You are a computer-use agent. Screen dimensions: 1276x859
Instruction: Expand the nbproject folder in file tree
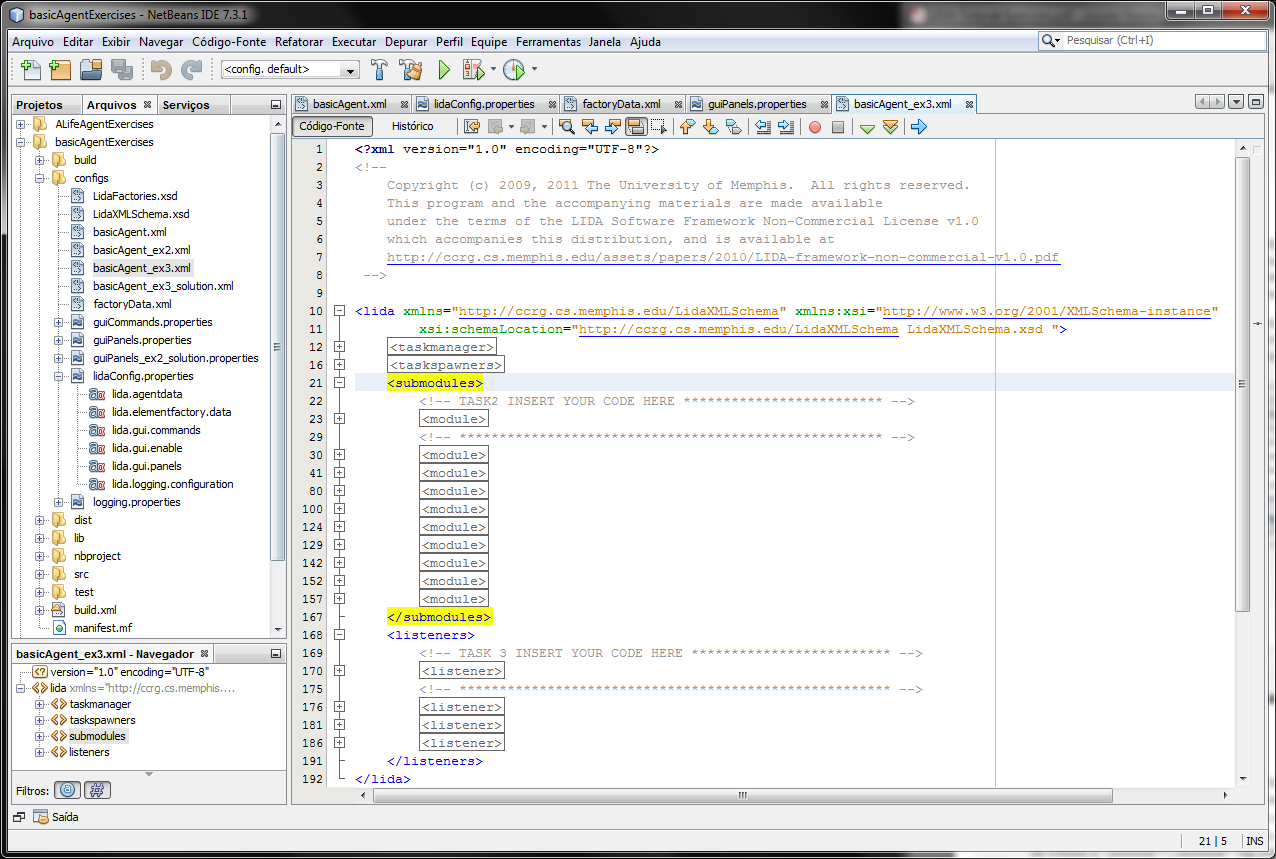pos(40,556)
